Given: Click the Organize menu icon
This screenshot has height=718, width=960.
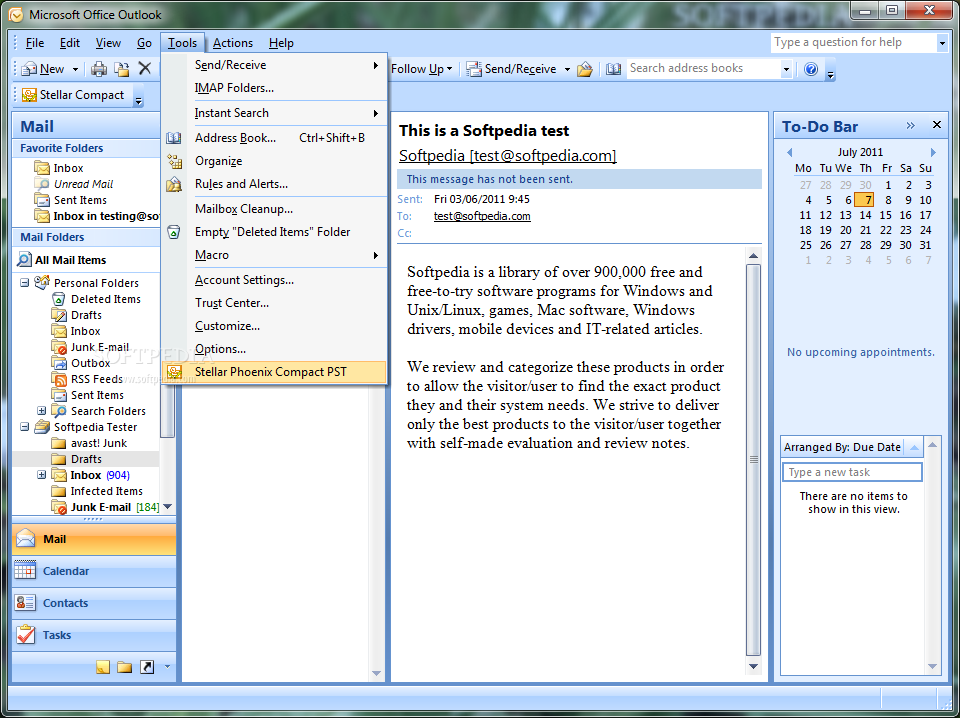Looking at the screenshot, I should point(174,161).
